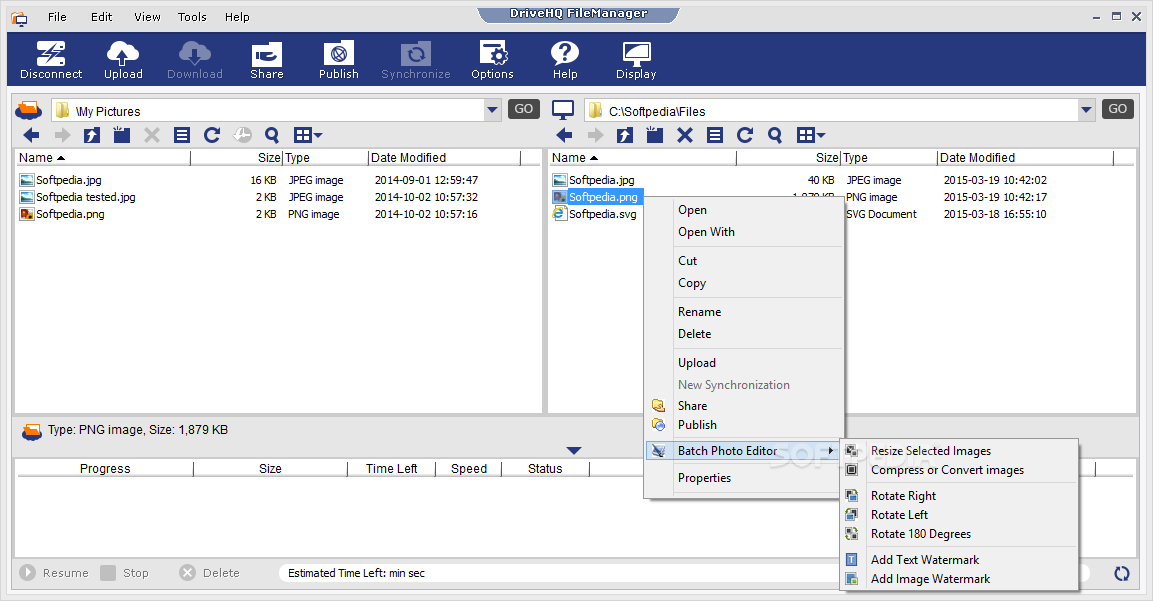The width and height of the screenshot is (1153, 601).
Task: Search in the local Files pane
Action: tap(775, 135)
